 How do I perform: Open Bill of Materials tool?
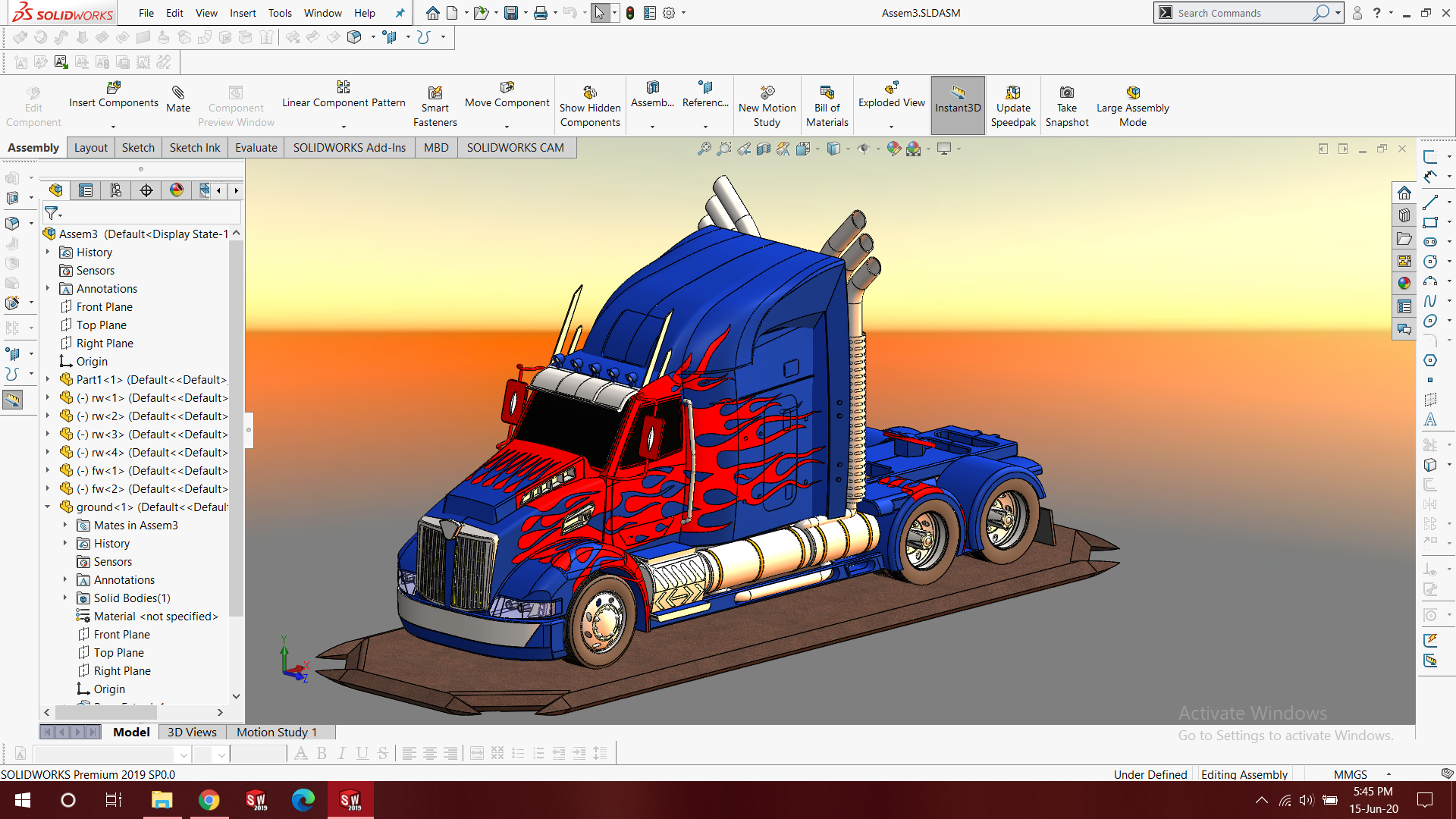(827, 106)
